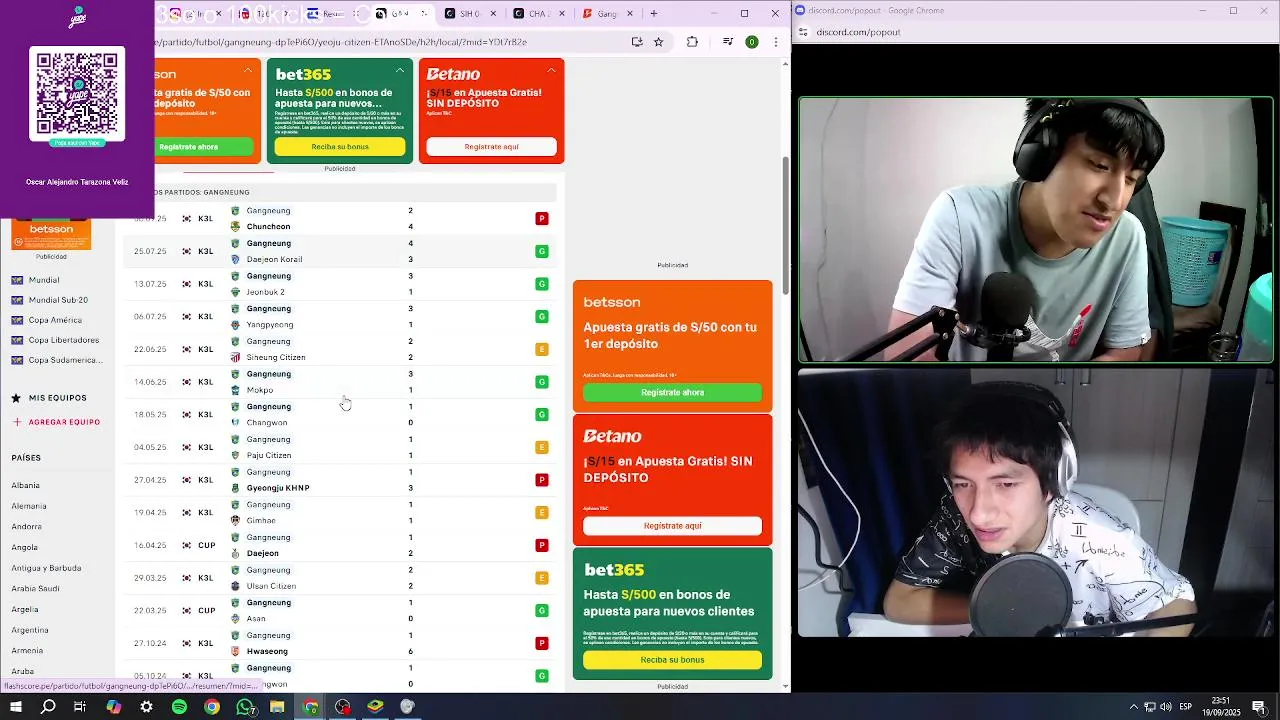Screen dimensions: 1280x720
Task: Select Alemania in the countries list
Action: (28, 506)
